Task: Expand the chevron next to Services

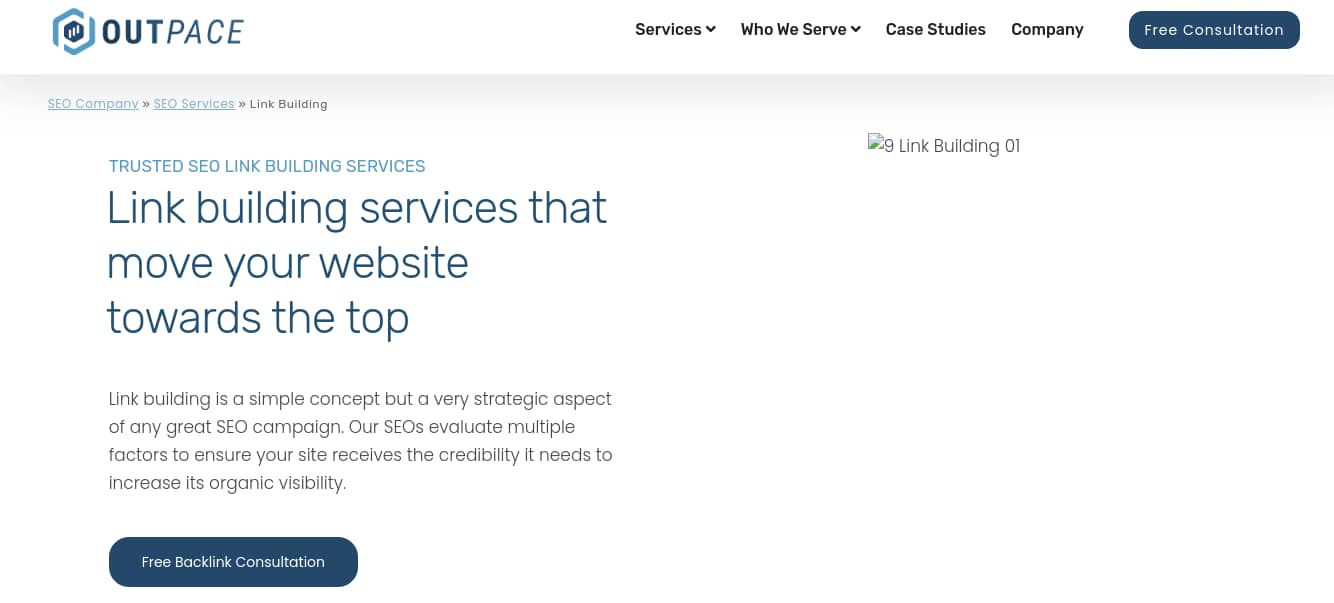Action: point(711,29)
